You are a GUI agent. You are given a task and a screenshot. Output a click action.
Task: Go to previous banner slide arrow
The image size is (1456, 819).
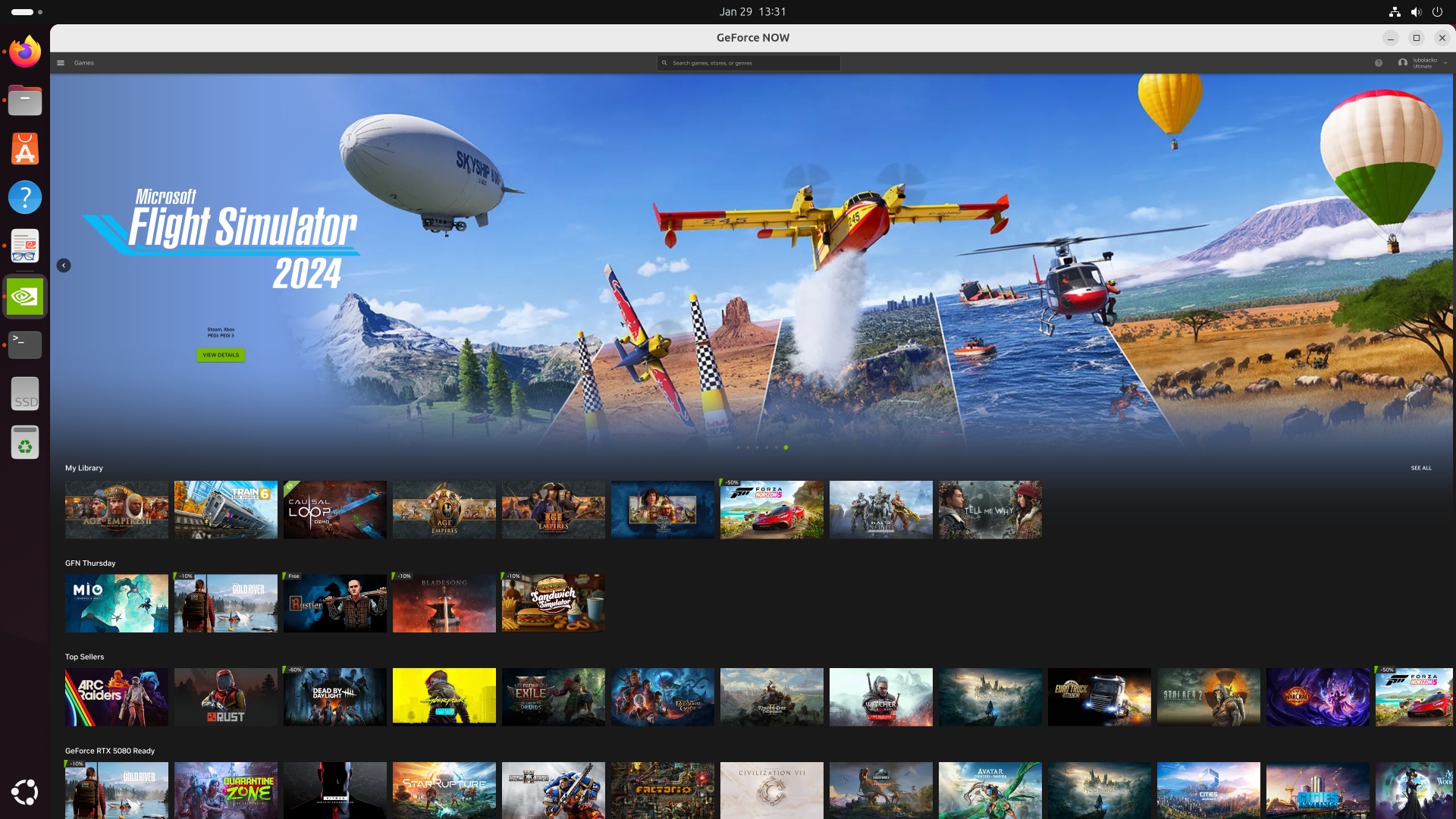(x=64, y=265)
